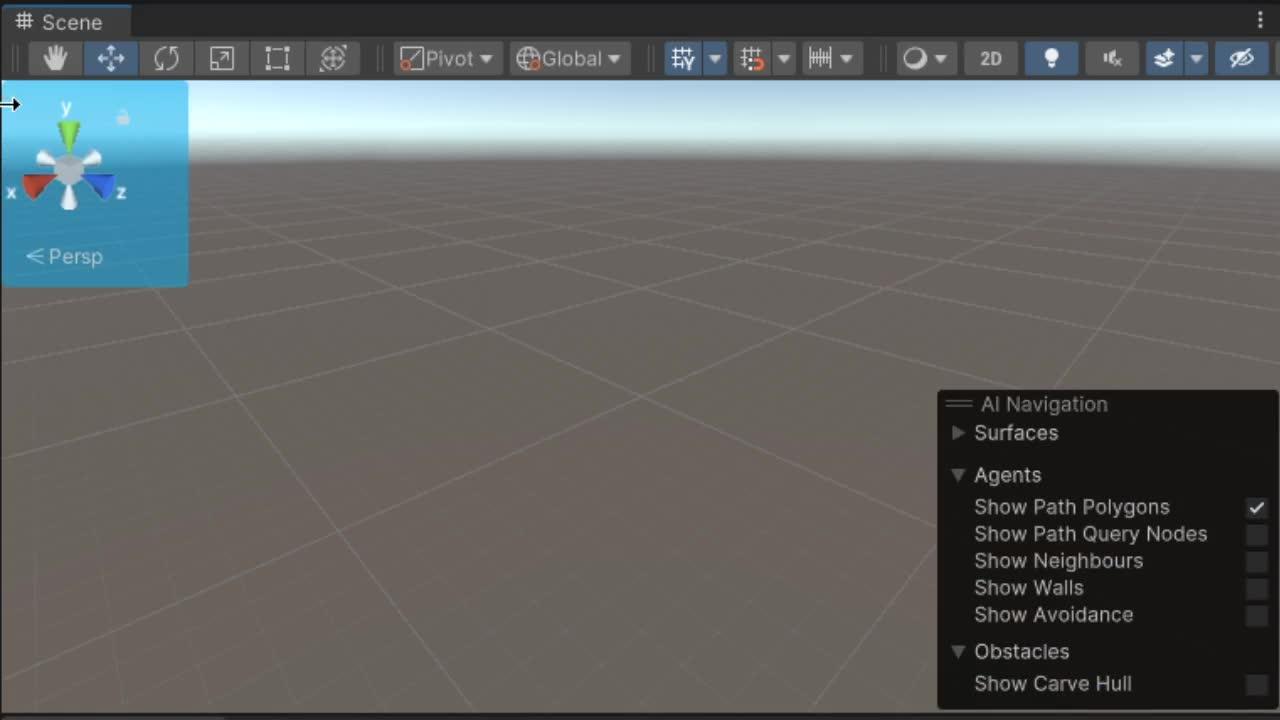This screenshot has height=720, width=1280.
Task: Expand the Surfaces section
Action: click(x=958, y=433)
